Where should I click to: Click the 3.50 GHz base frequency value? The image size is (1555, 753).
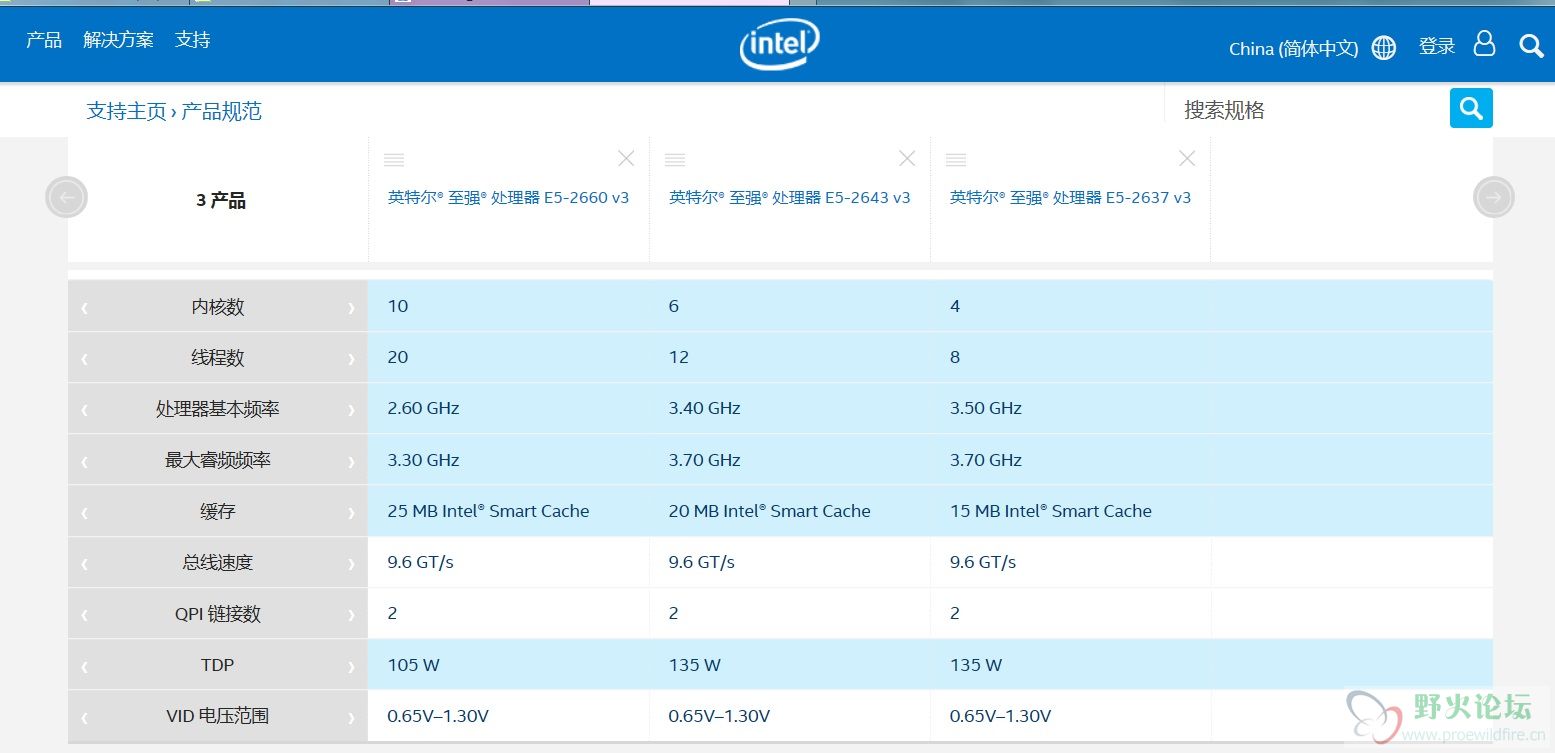986,408
